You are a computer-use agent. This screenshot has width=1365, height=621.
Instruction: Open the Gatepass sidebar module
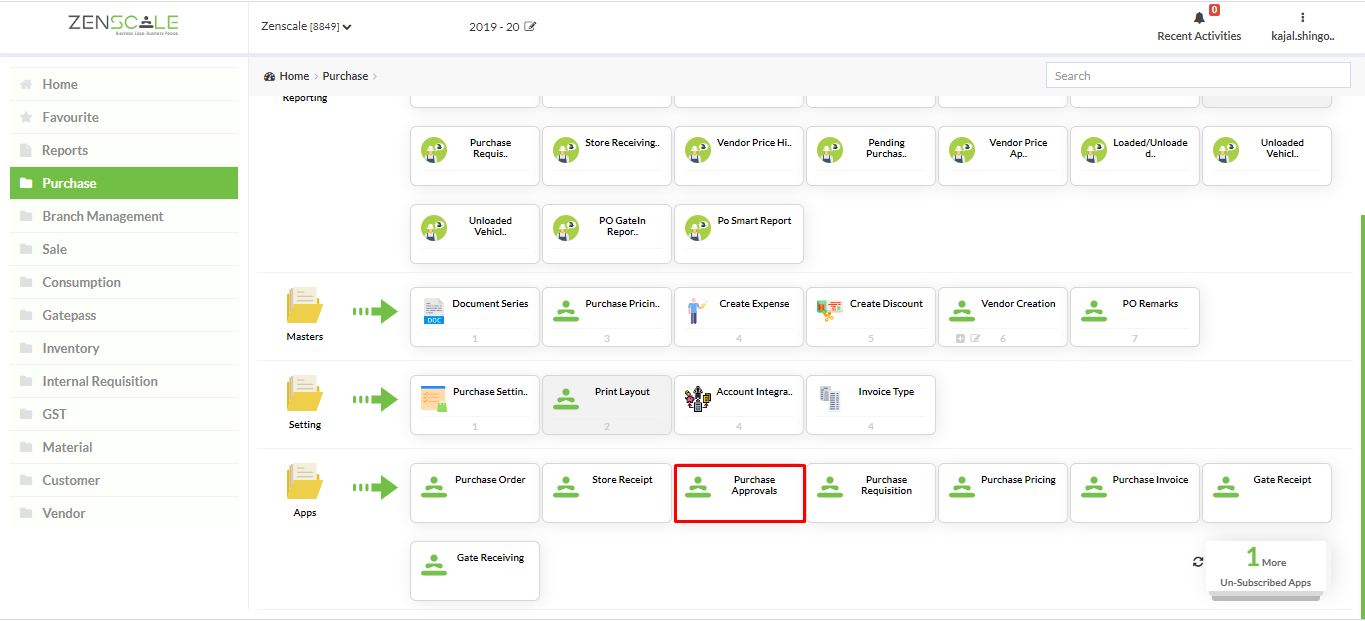tap(124, 315)
